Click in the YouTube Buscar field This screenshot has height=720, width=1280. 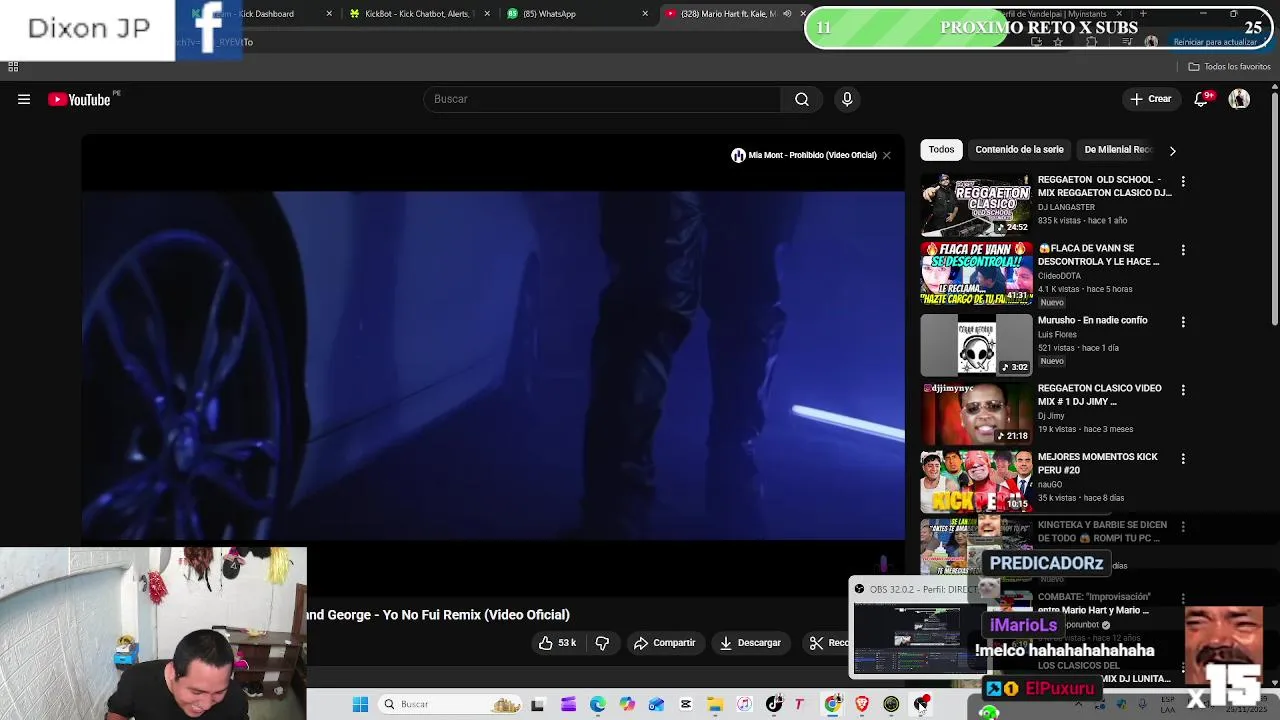pos(603,99)
